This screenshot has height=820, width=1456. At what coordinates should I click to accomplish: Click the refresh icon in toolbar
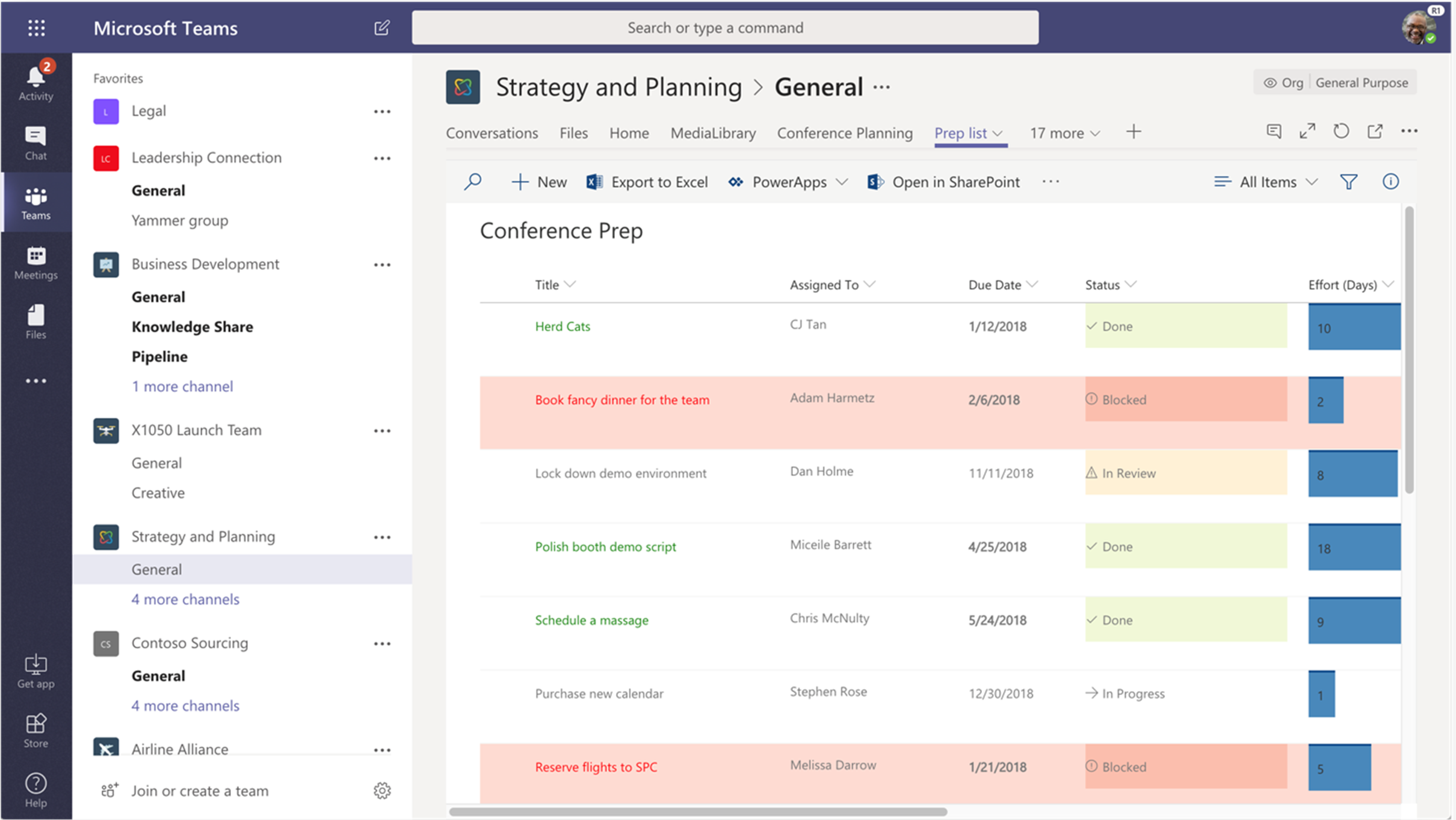pyautogui.click(x=1341, y=131)
